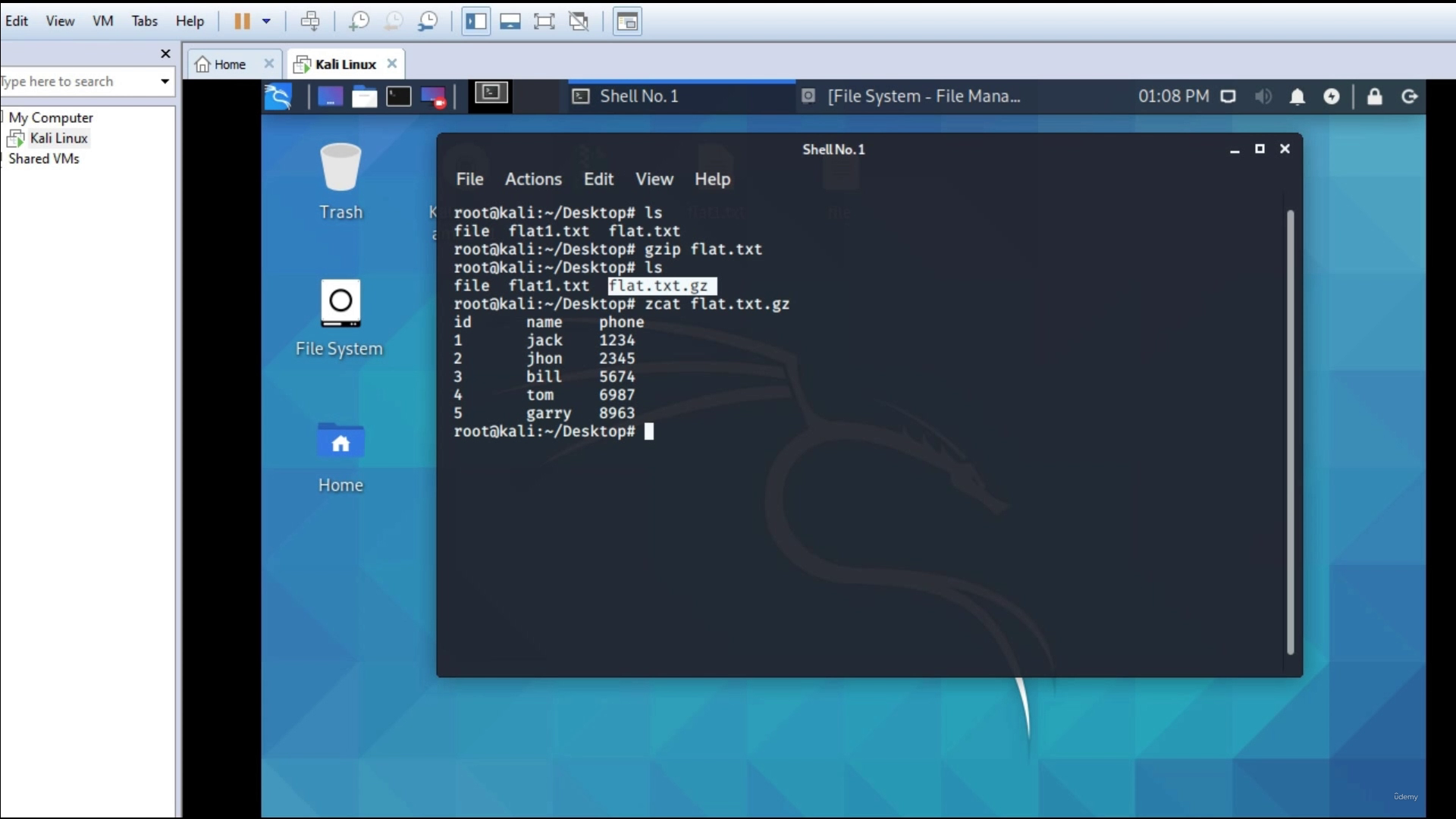Click the terminal scrollbar
This screenshot has height=819, width=1456.
tap(1291, 432)
